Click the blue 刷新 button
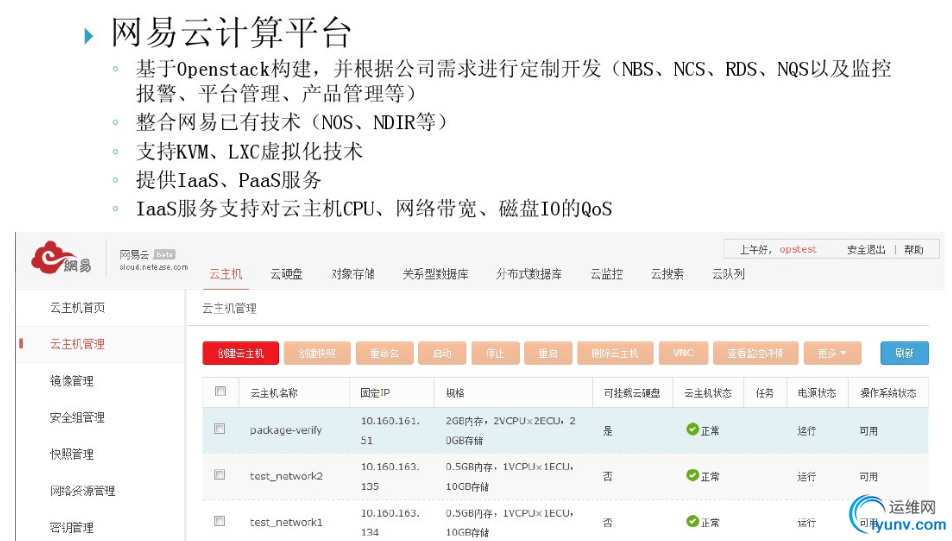 [x=904, y=353]
